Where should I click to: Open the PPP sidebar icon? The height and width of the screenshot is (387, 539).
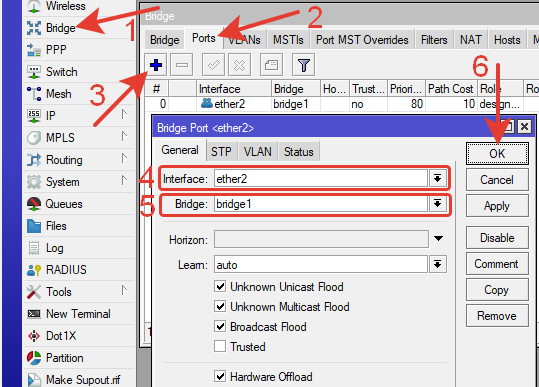pyautogui.click(x=34, y=50)
